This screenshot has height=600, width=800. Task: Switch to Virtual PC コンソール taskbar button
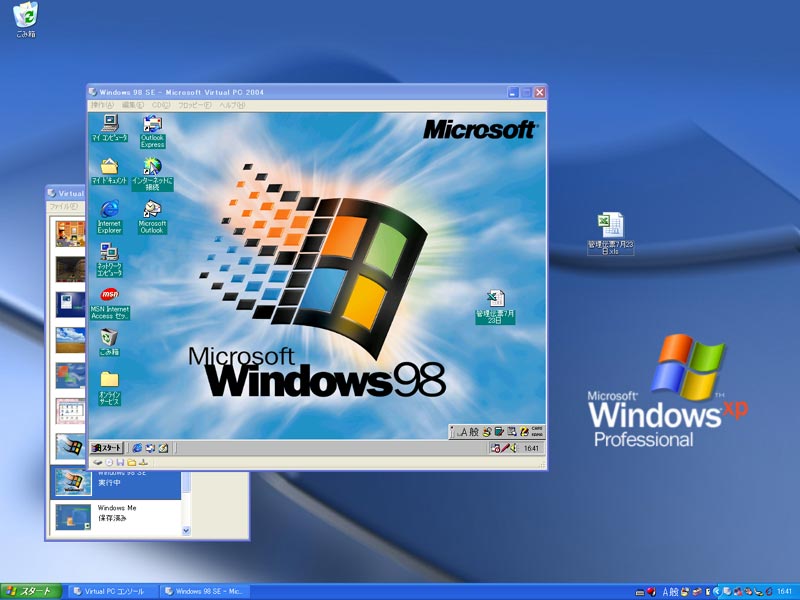click(112, 592)
